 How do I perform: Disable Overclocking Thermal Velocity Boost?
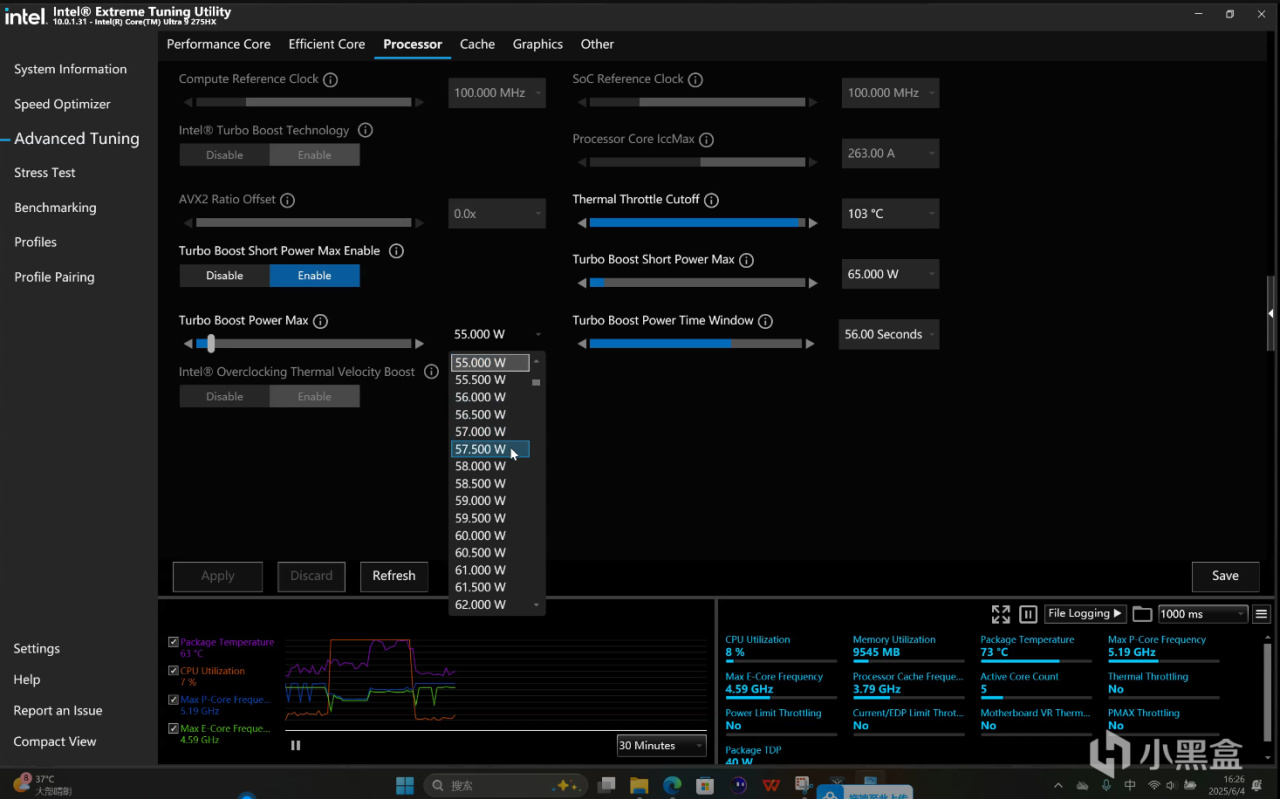tap(225, 397)
